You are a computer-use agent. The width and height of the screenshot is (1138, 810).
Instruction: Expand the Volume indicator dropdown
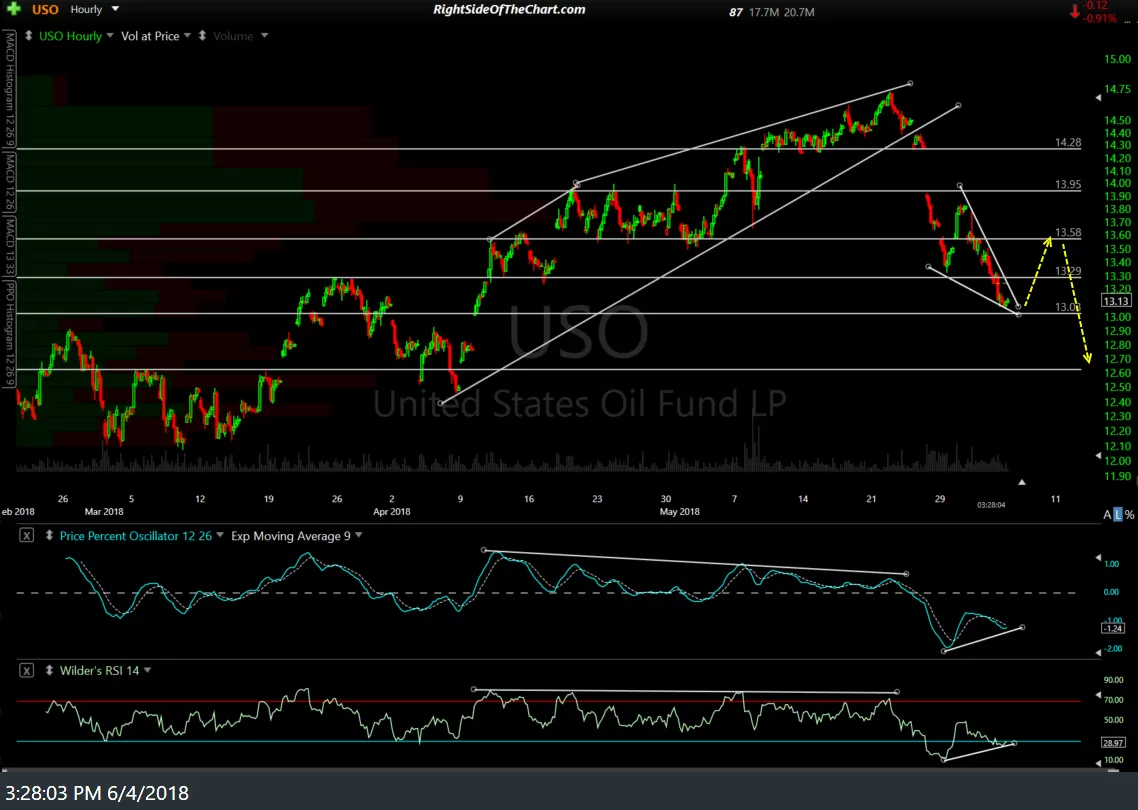click(264, 36)
